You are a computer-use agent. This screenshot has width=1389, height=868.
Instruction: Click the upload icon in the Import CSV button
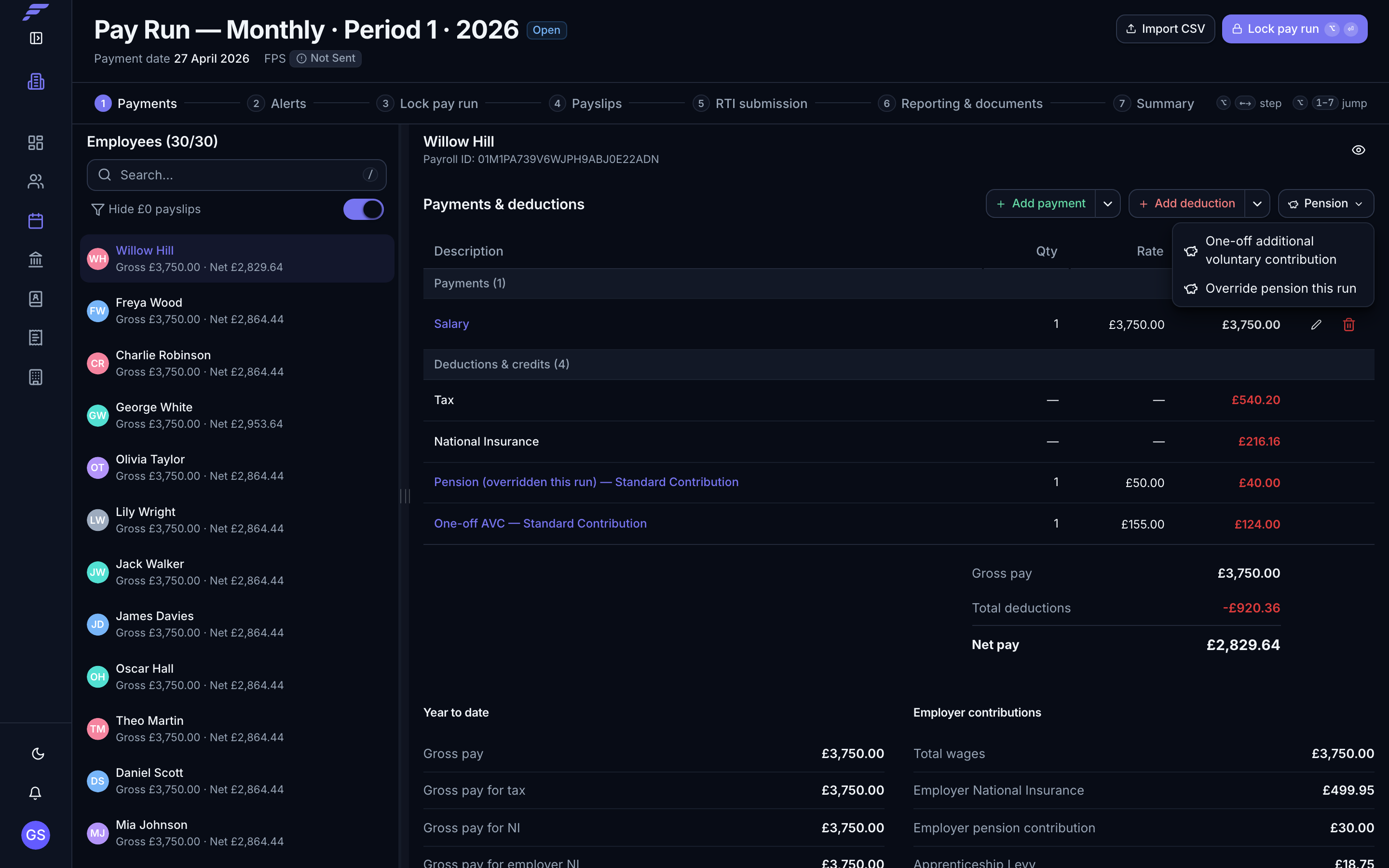tap(1130, 29)
